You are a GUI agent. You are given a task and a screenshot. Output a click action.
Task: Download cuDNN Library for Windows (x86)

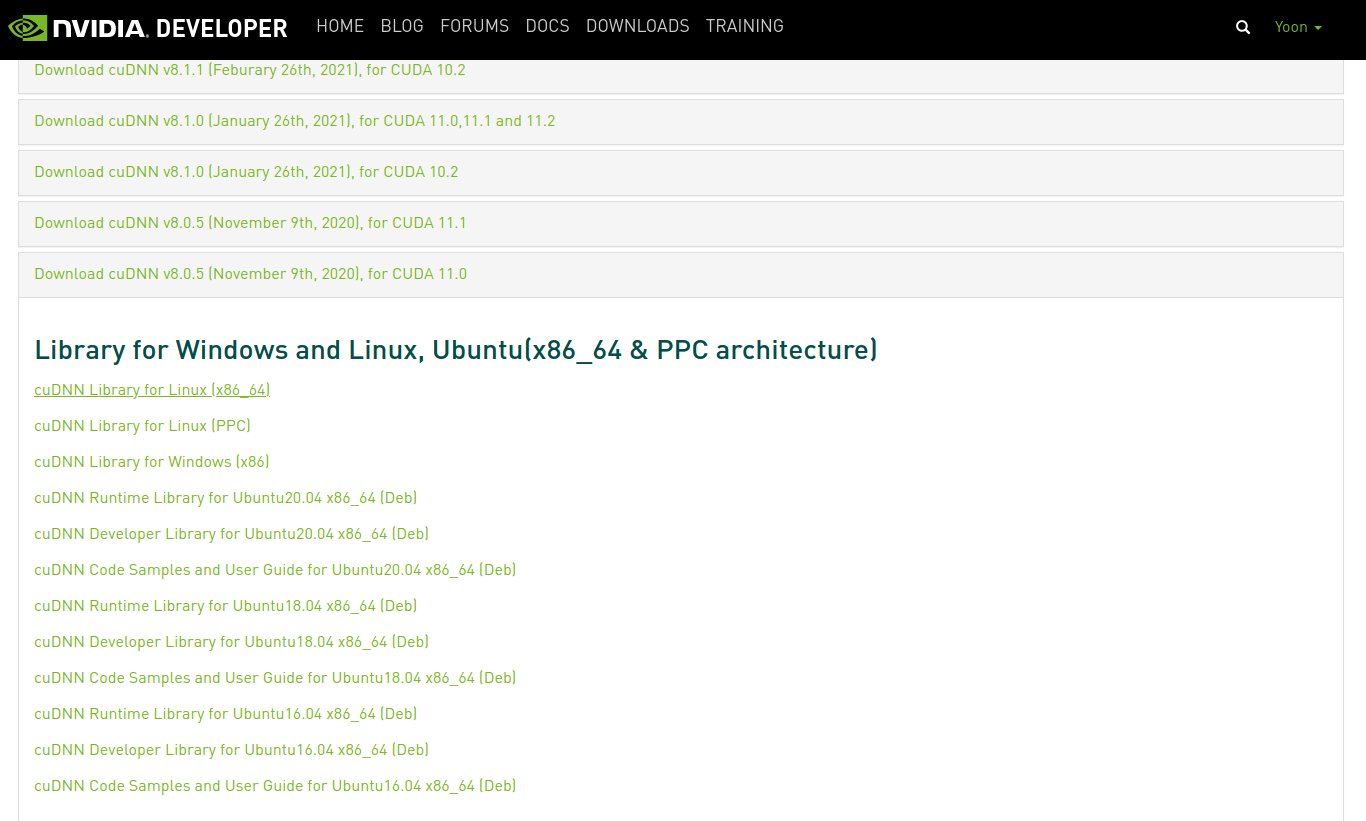pyautogui.click(x=152, y=462)
